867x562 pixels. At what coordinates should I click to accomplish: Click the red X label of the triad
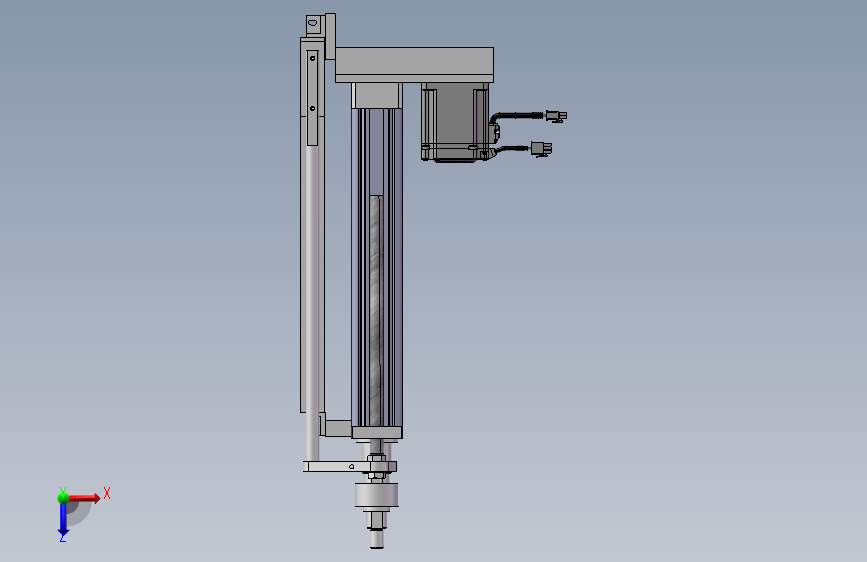coord(107,493)
